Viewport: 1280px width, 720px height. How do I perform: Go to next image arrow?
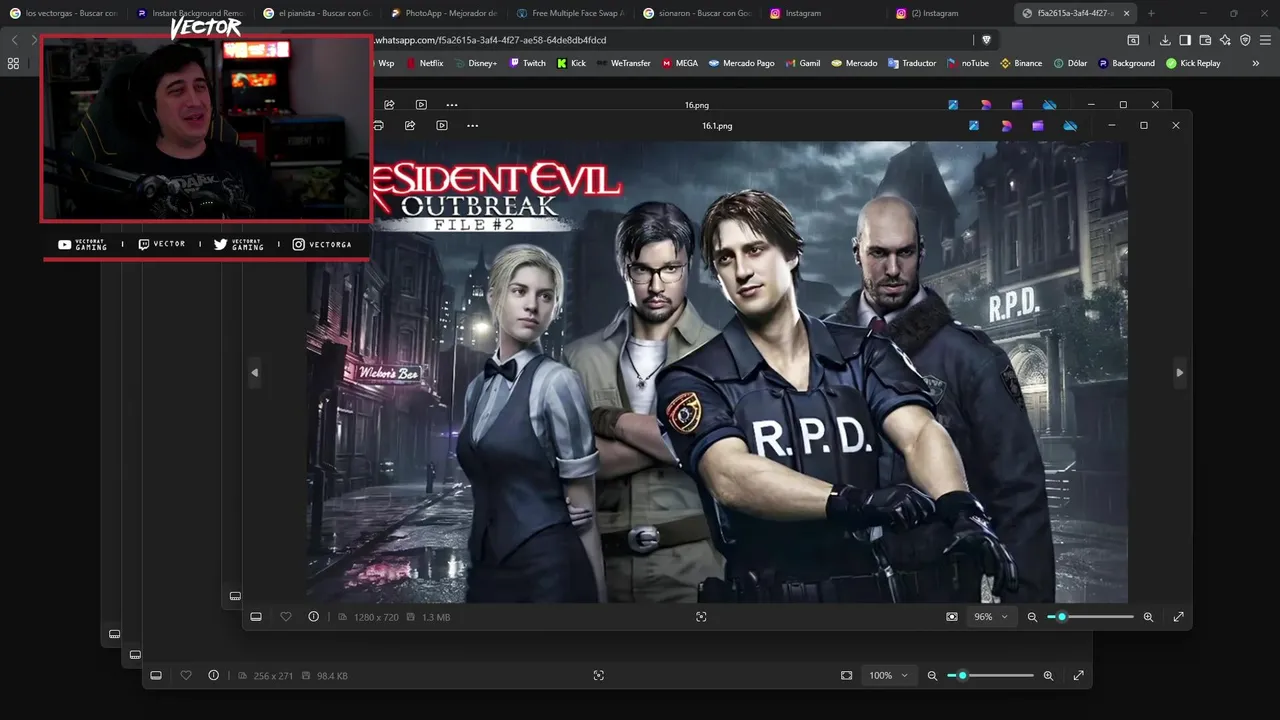pyautogui.click(x=1179, y=373)
